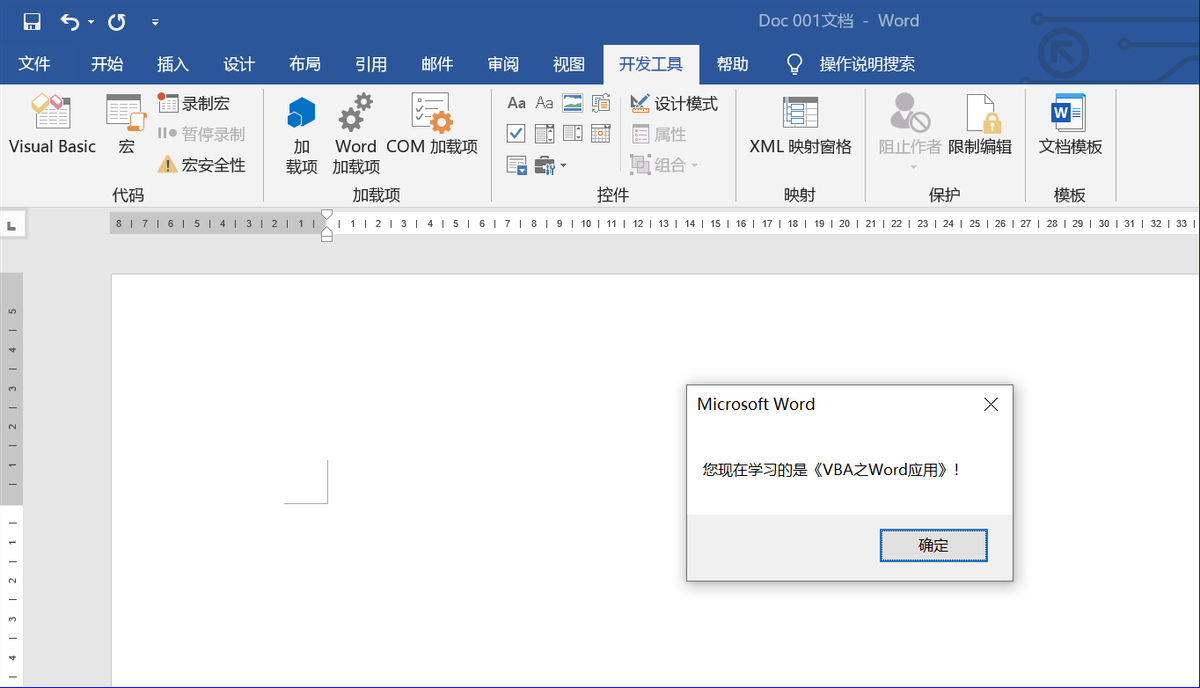Insert combo box content control

tap(545, 133)
